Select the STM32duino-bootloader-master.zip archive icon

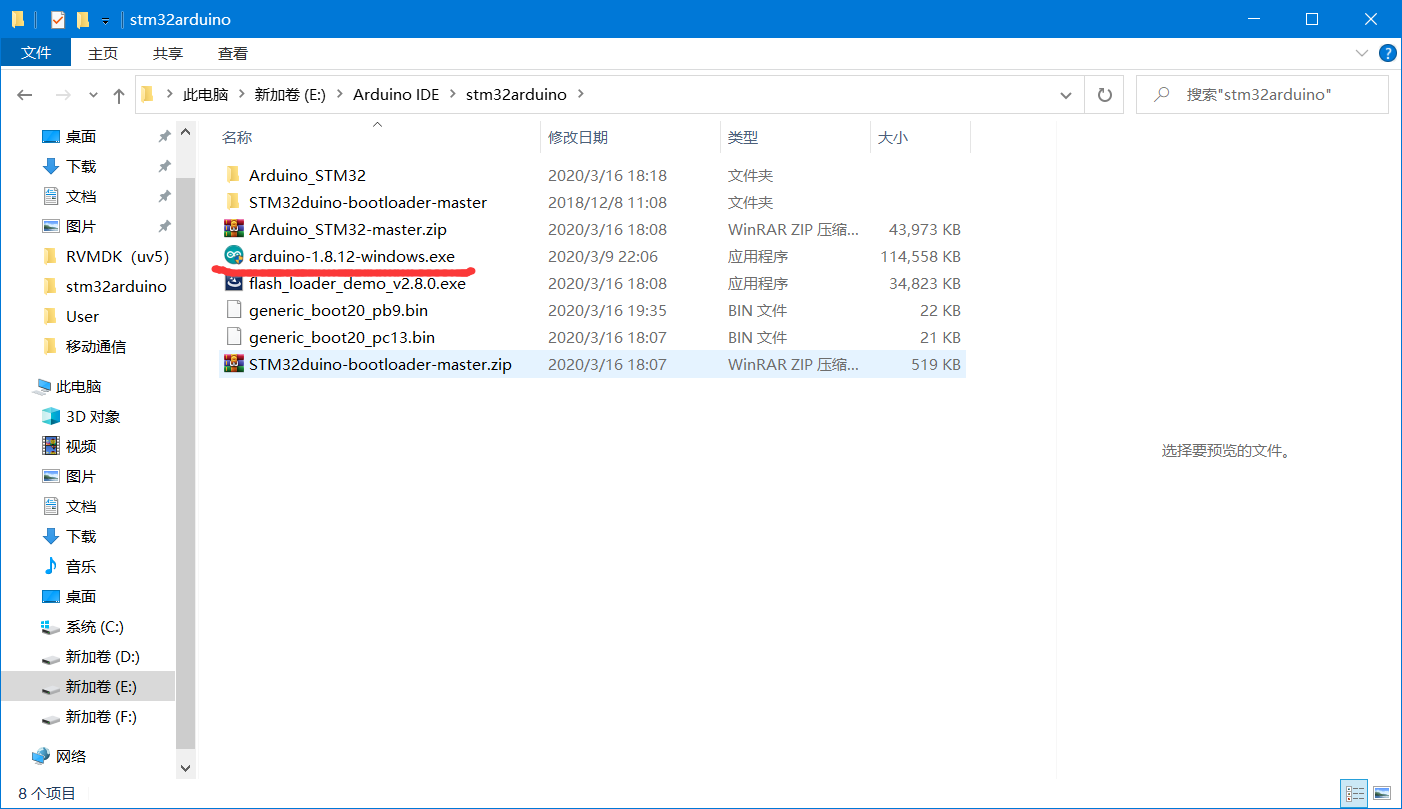click(234, 364)
